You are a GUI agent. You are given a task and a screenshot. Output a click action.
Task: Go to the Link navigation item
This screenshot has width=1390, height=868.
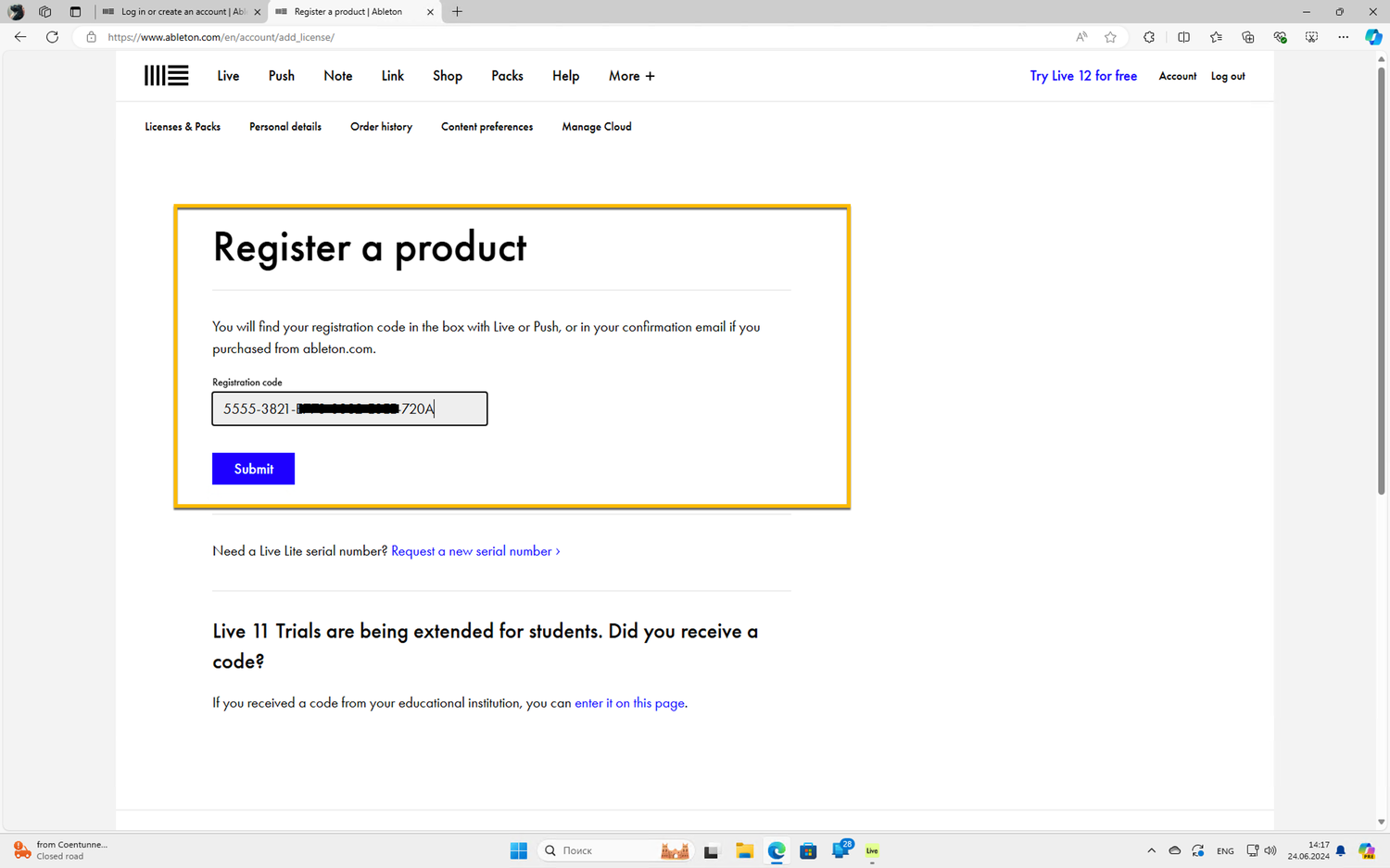pyautogui.click(x=392, y=76)
